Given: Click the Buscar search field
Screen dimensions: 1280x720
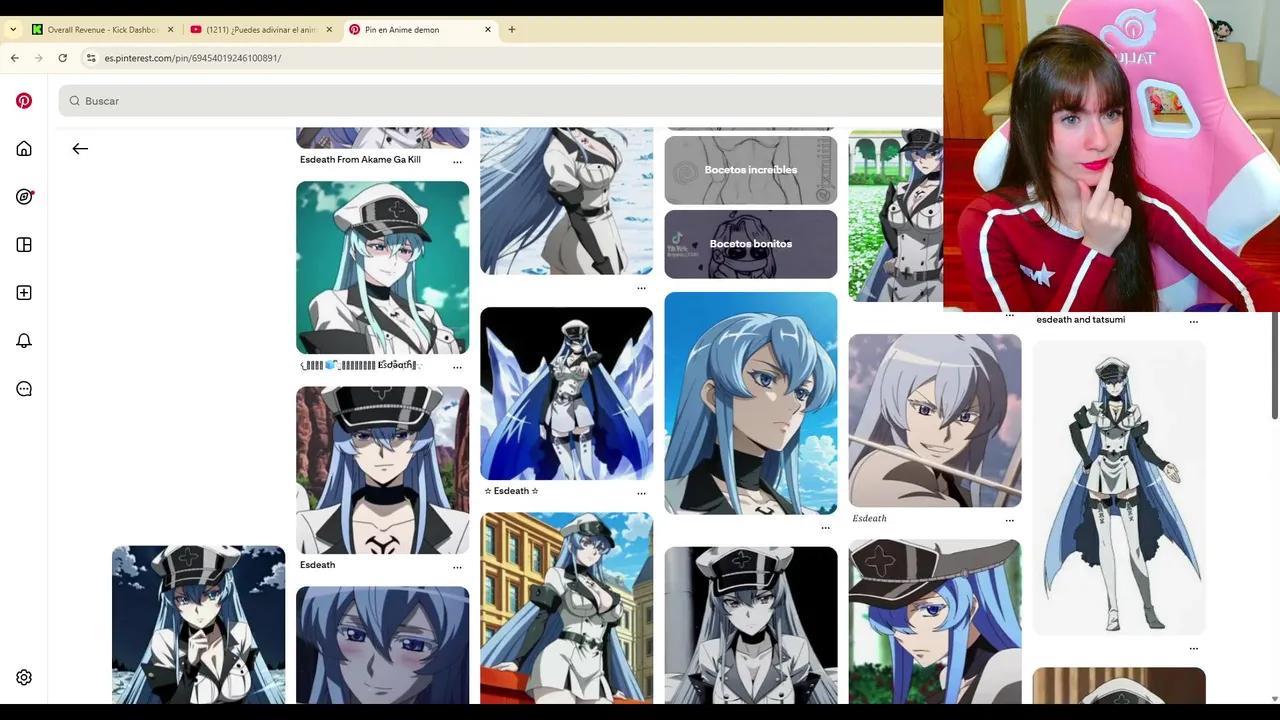Looking at the screenshot, I should click(x=500, y=101).
